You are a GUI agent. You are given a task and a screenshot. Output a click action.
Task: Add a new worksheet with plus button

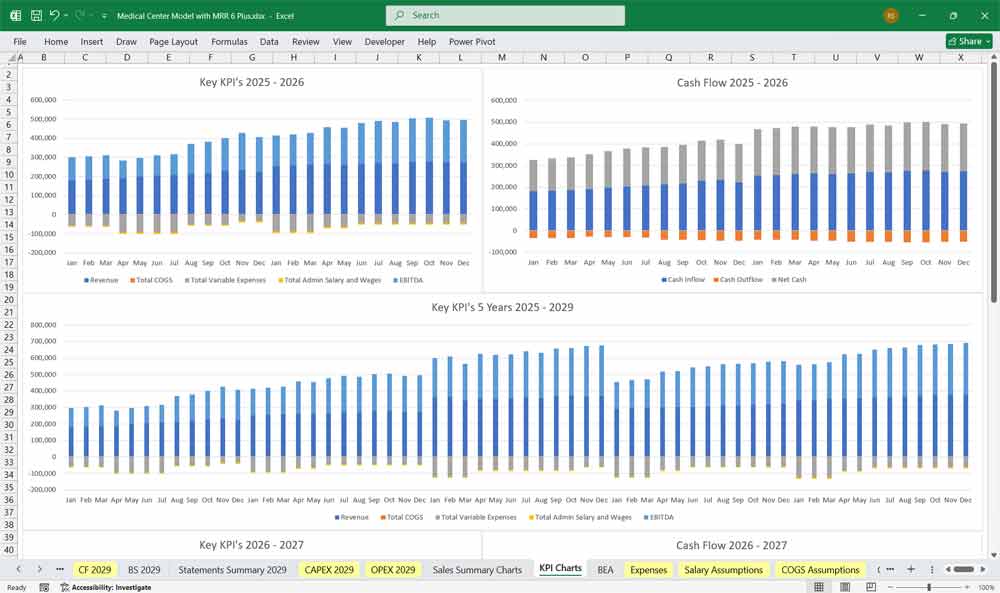911,569
